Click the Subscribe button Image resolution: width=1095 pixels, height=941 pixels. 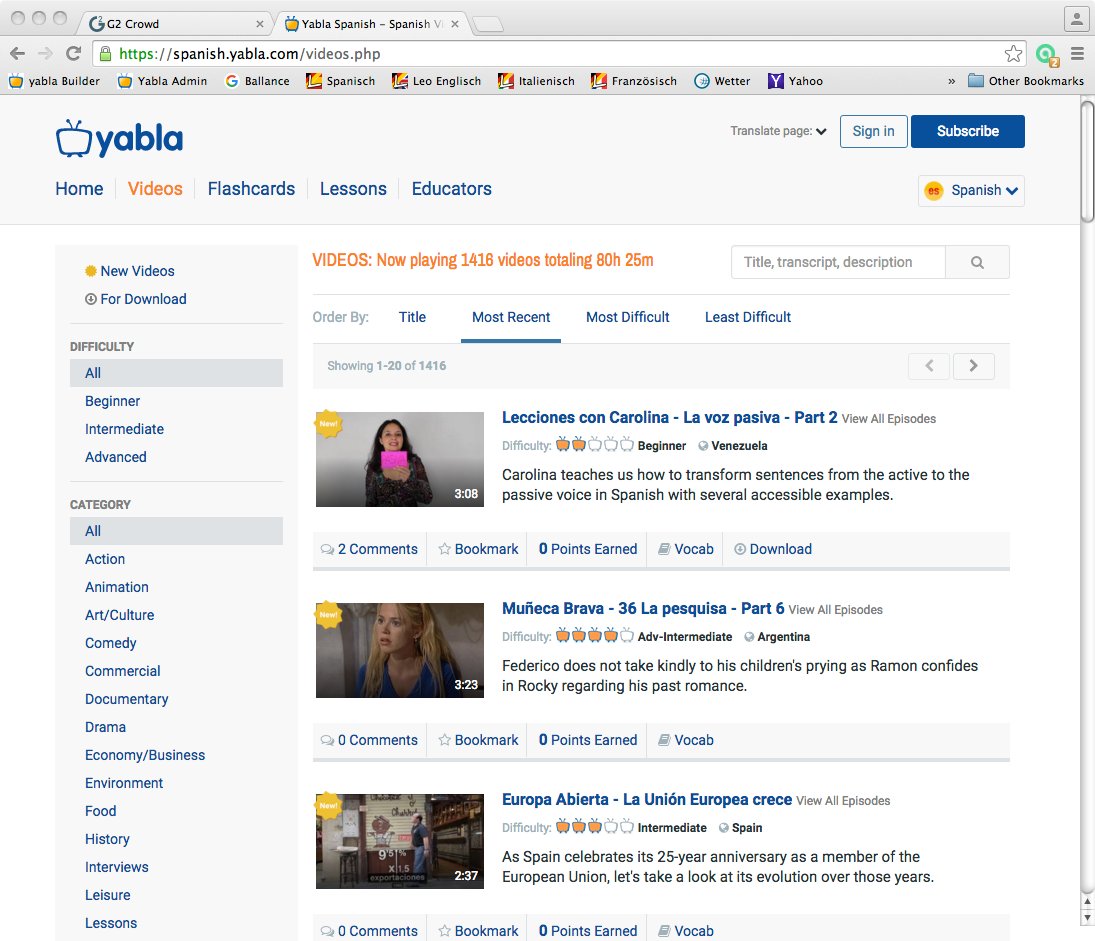tap(967, 131)
